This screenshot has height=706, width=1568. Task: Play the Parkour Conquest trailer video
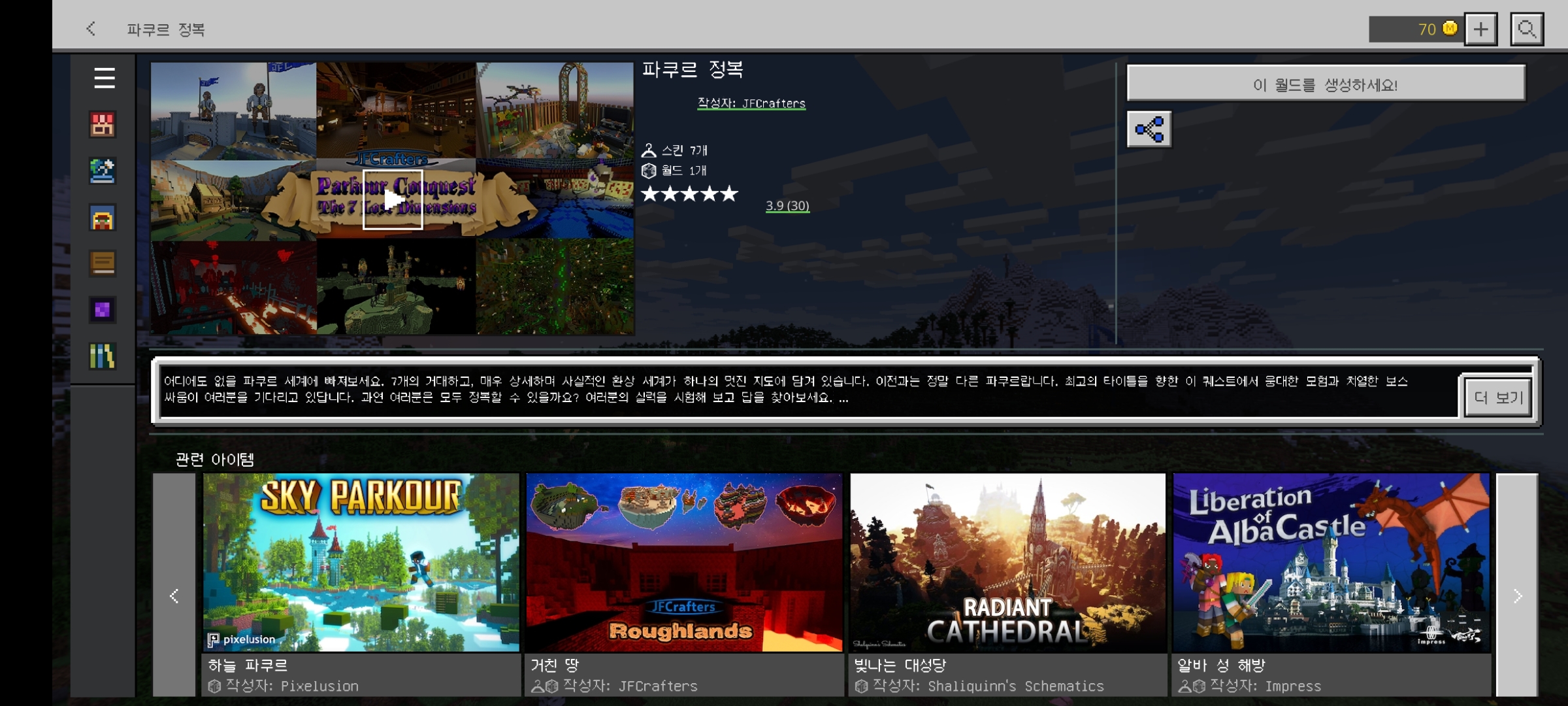tap(393, 199)
